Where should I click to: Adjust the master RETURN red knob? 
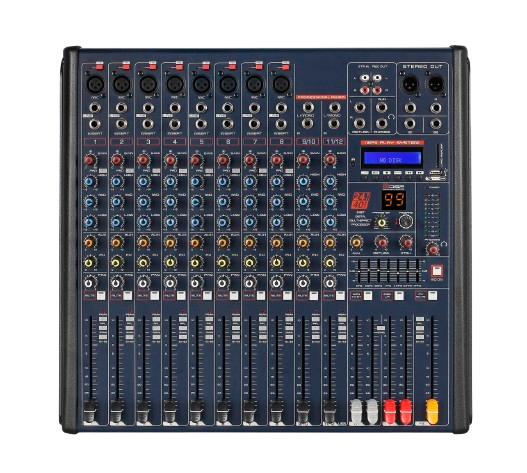pos(381,242)
